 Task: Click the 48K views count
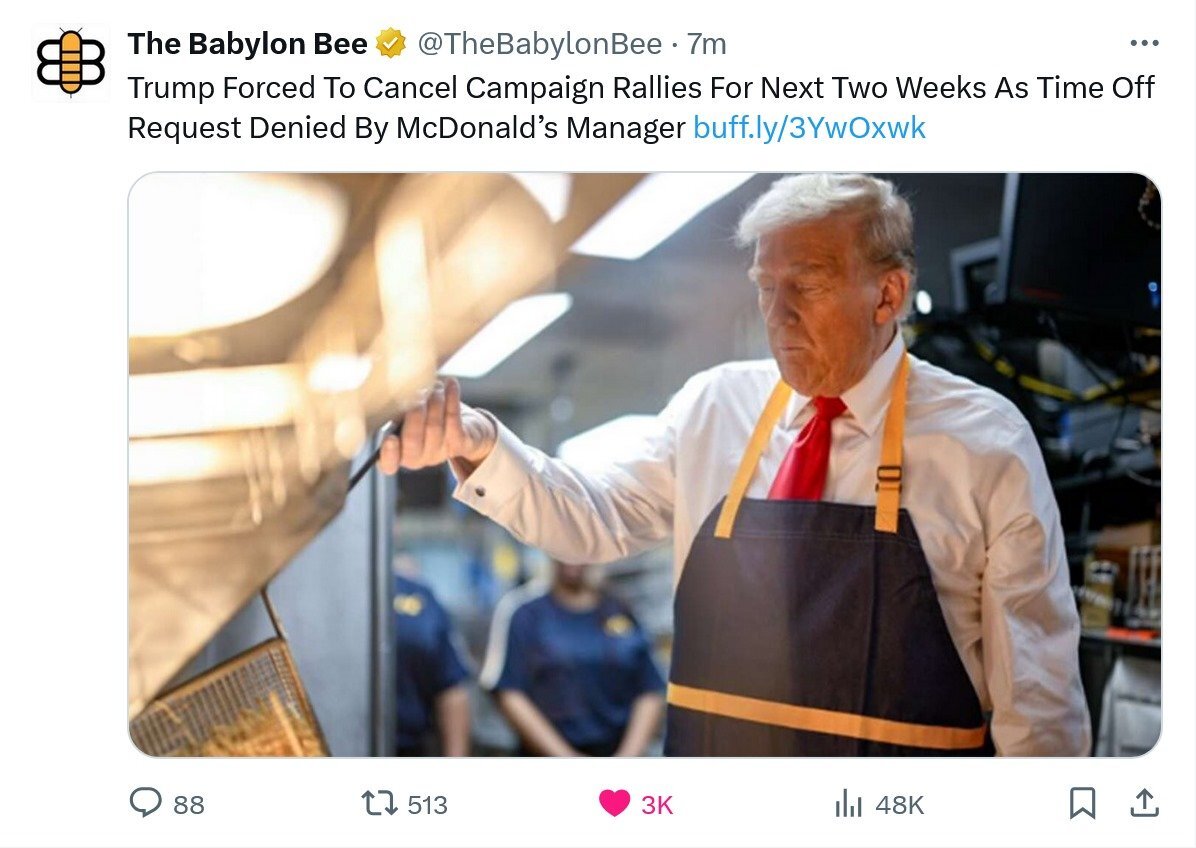[x=899, y=805]
